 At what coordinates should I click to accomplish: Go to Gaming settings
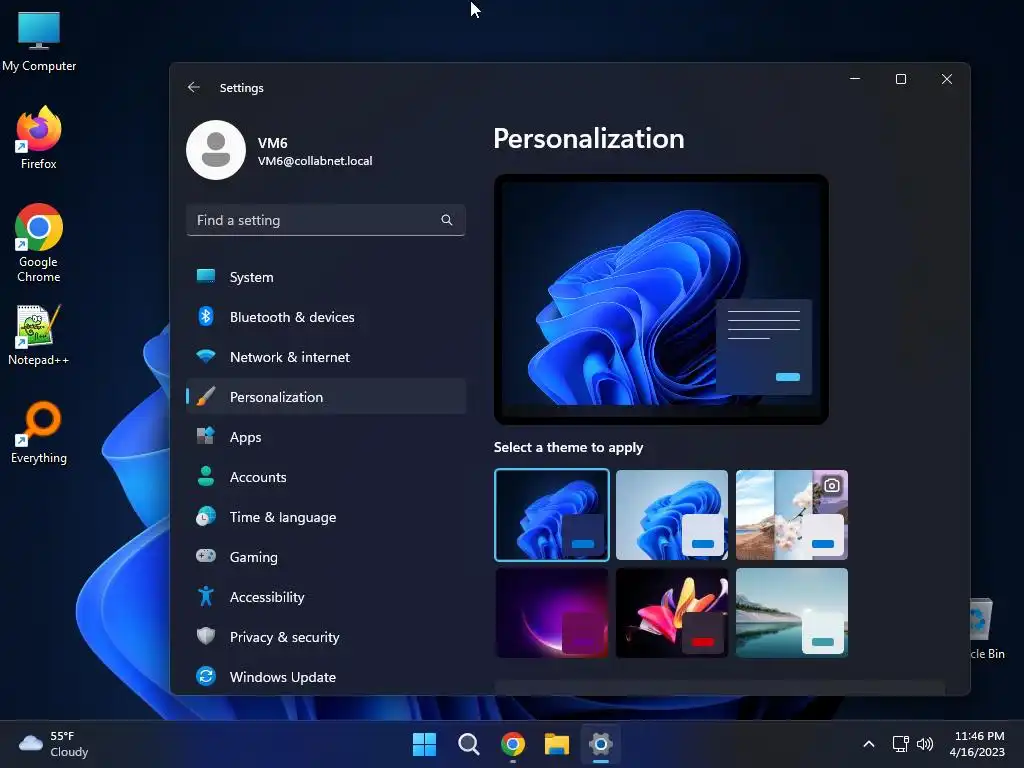pyautogui.click(x=326, y=556)
